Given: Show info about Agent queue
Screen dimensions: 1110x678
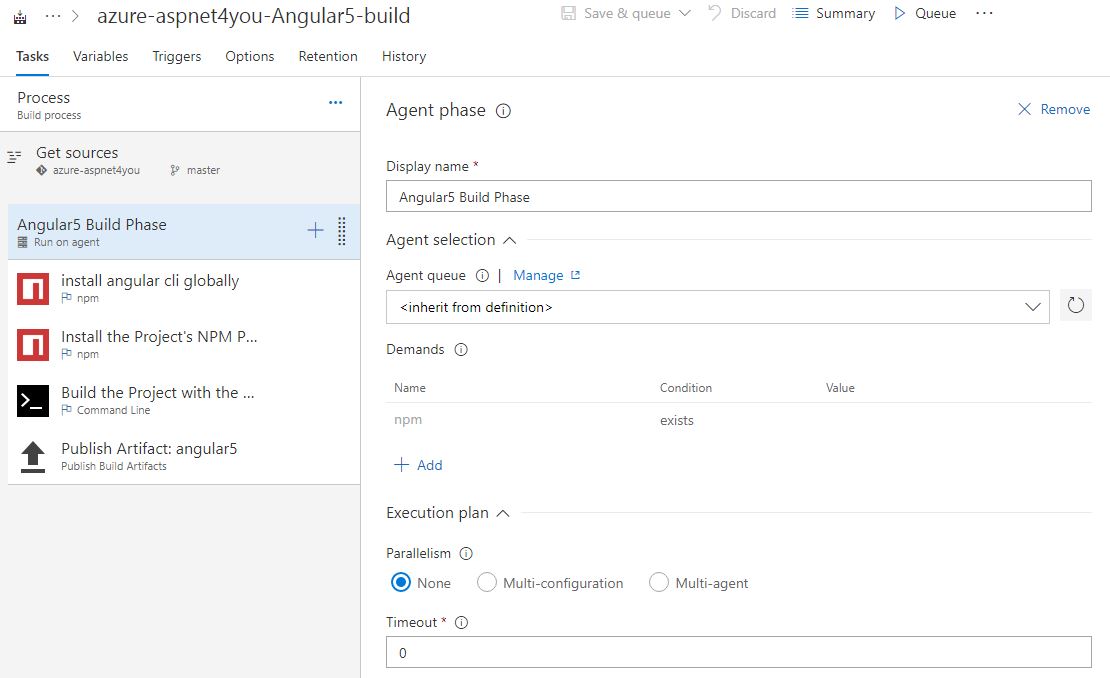Looking at the screenshot, I should pyautogui.click(x=482, y=276).
